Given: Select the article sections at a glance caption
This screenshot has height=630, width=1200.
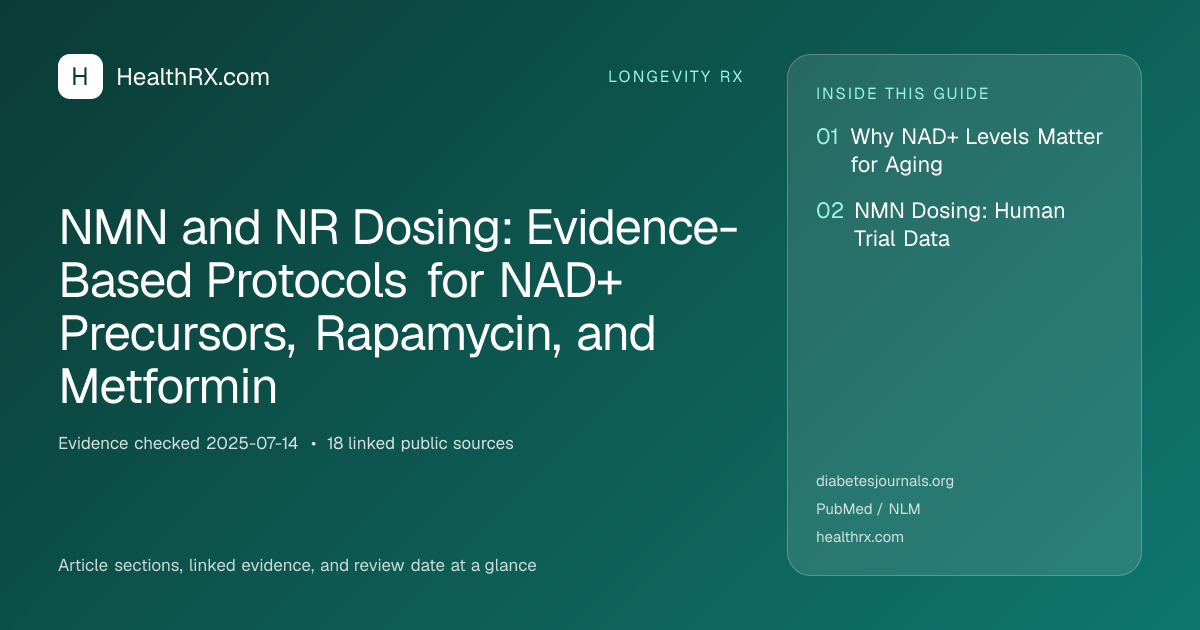Looking at the screenshot, I should click(x=297, y=565).
